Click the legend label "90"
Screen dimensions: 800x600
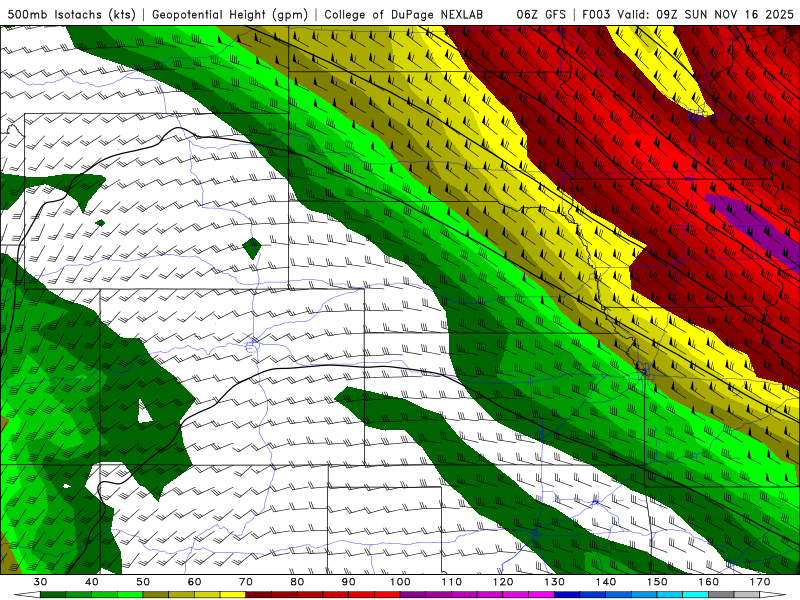[348, 582]
